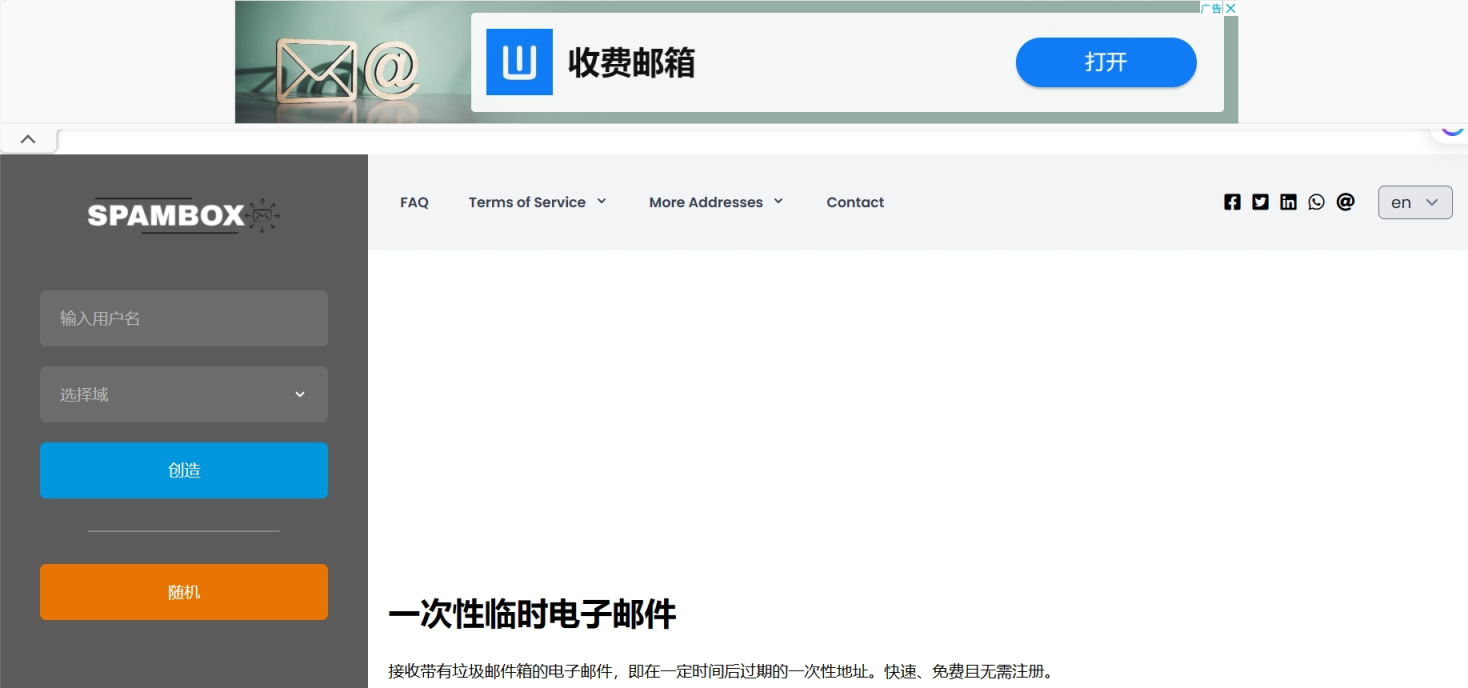Open the SPAMBOX Facebook page icon
Screen dimensions: 1468x688
coord(1232,202)
